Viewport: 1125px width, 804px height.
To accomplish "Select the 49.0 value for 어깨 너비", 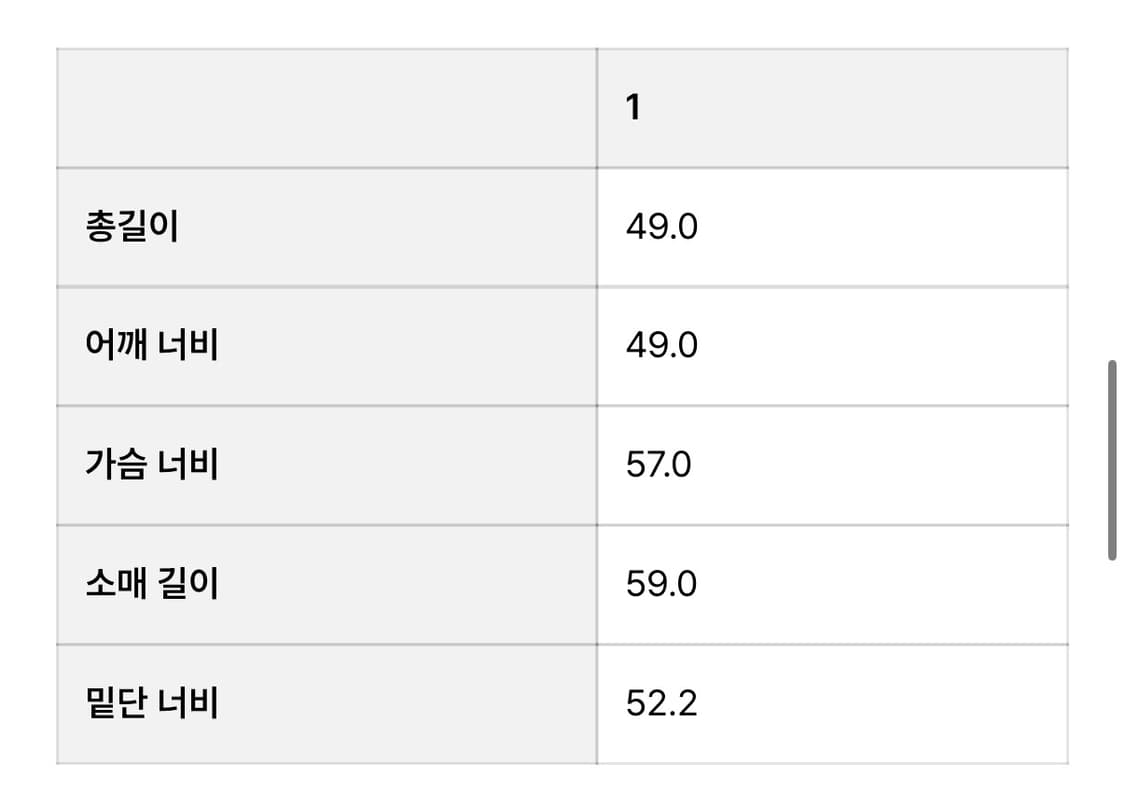I will 661,346.
